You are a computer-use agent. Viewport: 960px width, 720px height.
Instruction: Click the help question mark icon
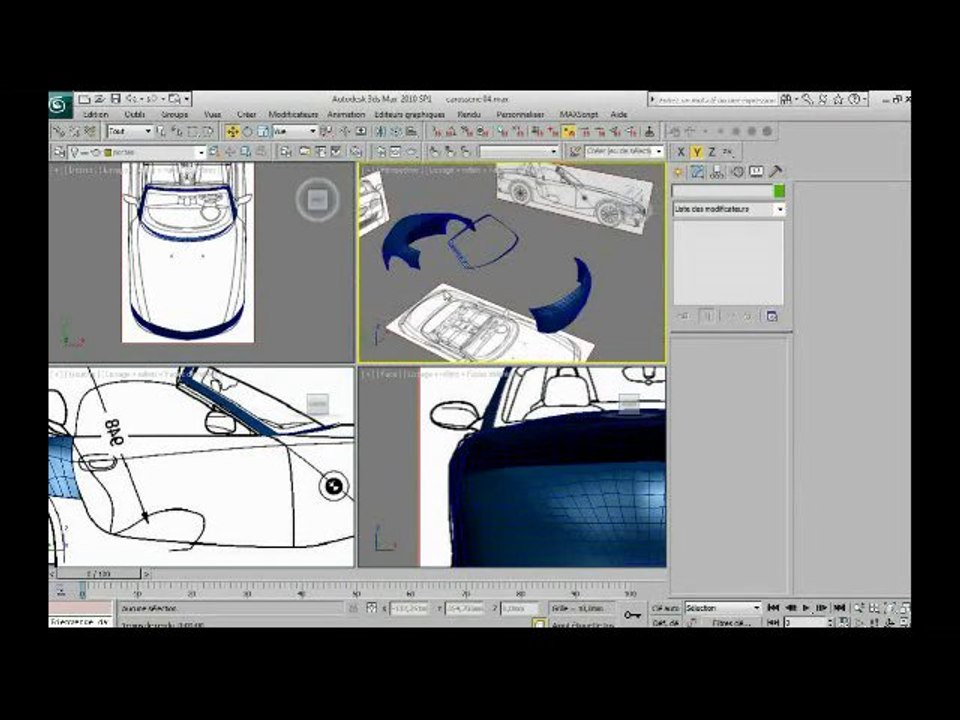point(854,99)
